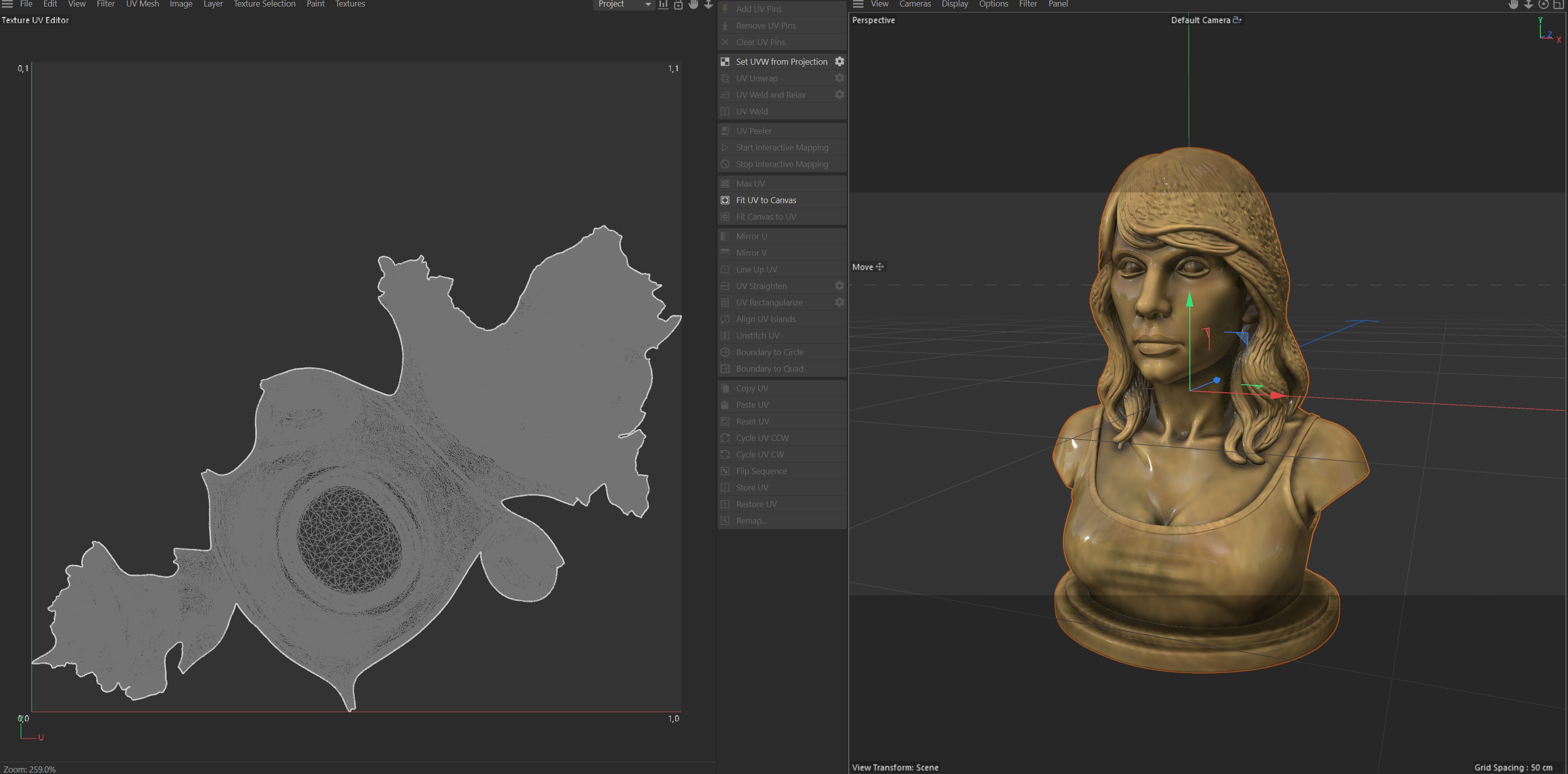Toggle the viewport maximize layout icon
Image resolution: width=1568 pixels, height=774 pixels.
[1558, 4]
